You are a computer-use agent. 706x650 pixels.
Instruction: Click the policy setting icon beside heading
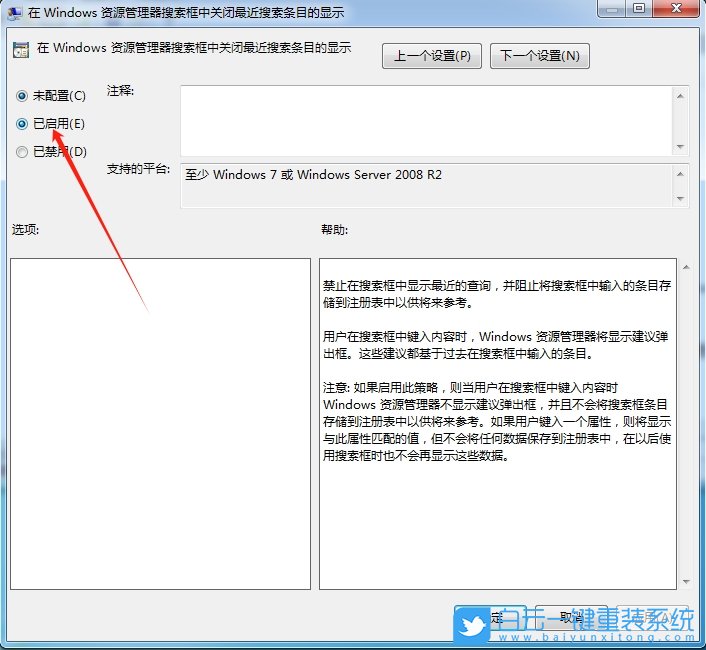point(21,50)
